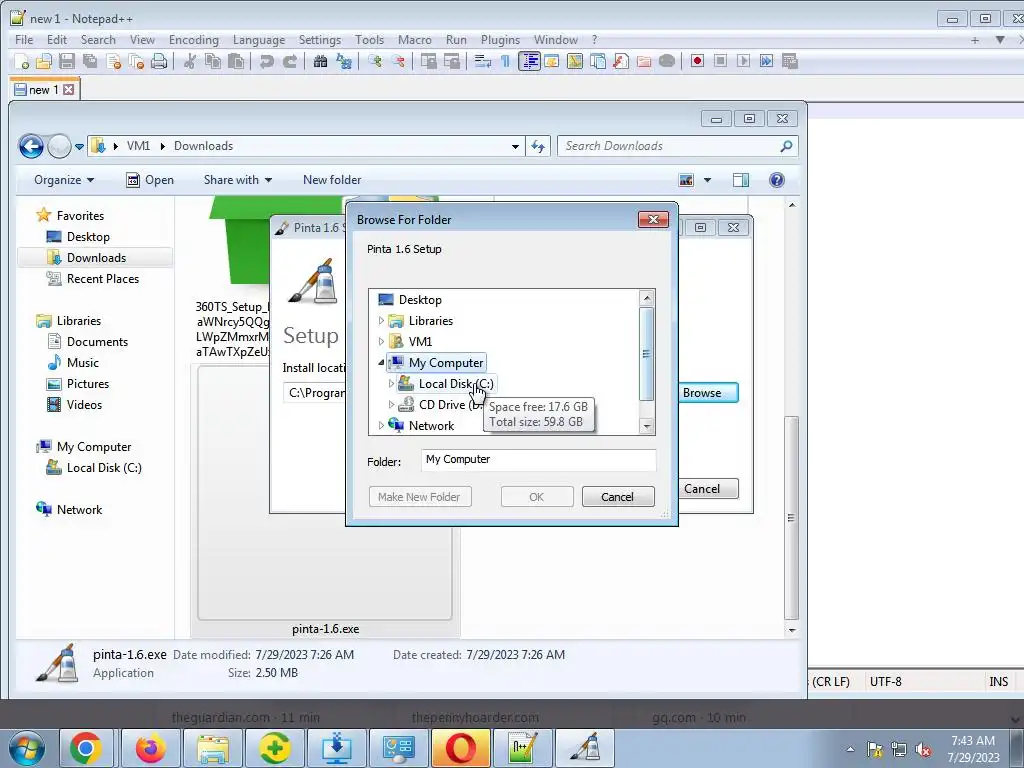Viewport: 1024px width, 768px height.
Task: Open Firefox from the taskbar
Action: point(150,748)
